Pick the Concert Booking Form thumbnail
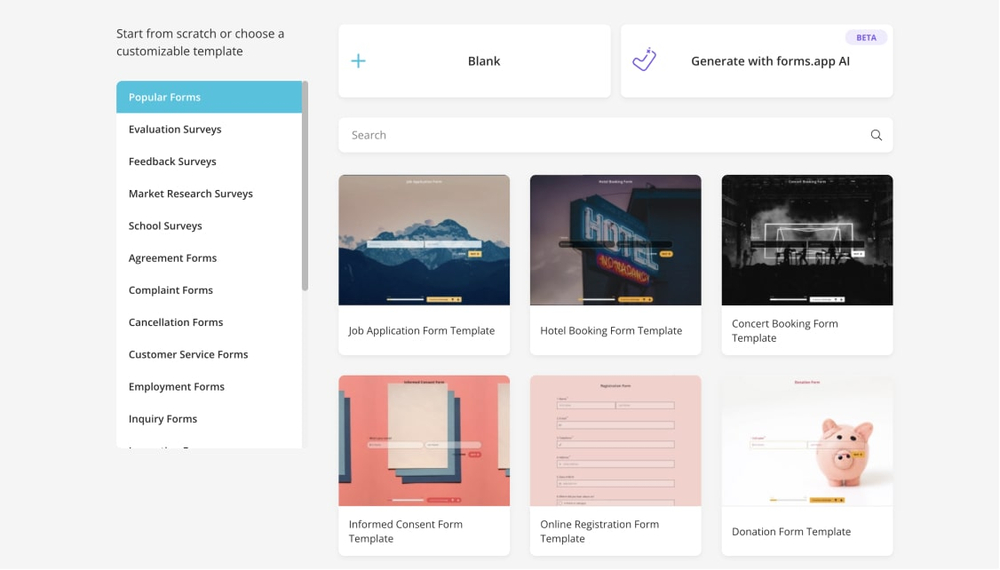The width and height of the screenshot is (1000, 570). [807, 240]
